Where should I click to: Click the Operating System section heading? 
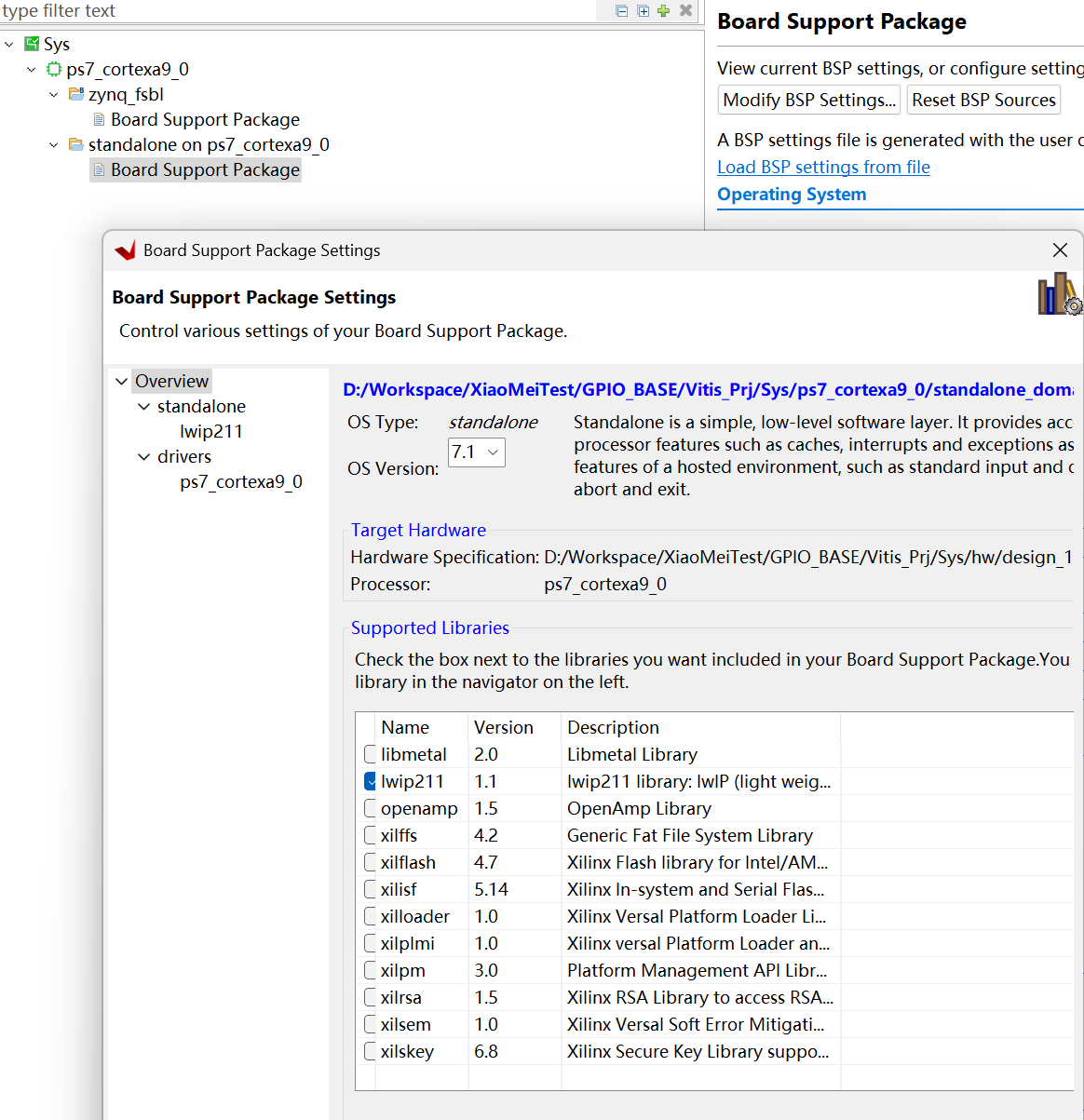point(792,194)
